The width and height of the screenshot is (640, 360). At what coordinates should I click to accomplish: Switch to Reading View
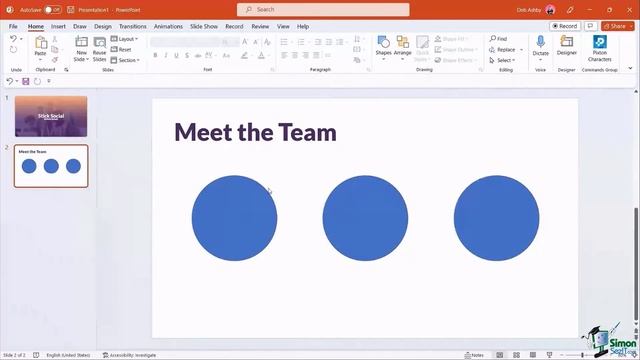533,355
